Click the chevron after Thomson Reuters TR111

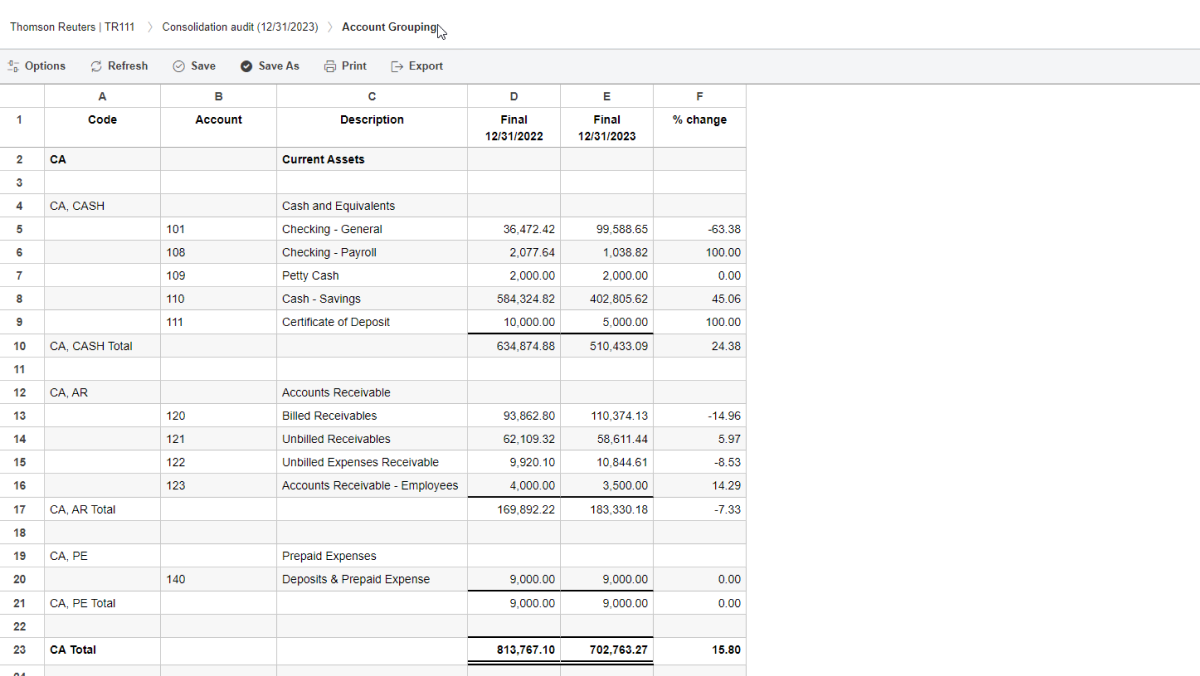tap(150, 27)
